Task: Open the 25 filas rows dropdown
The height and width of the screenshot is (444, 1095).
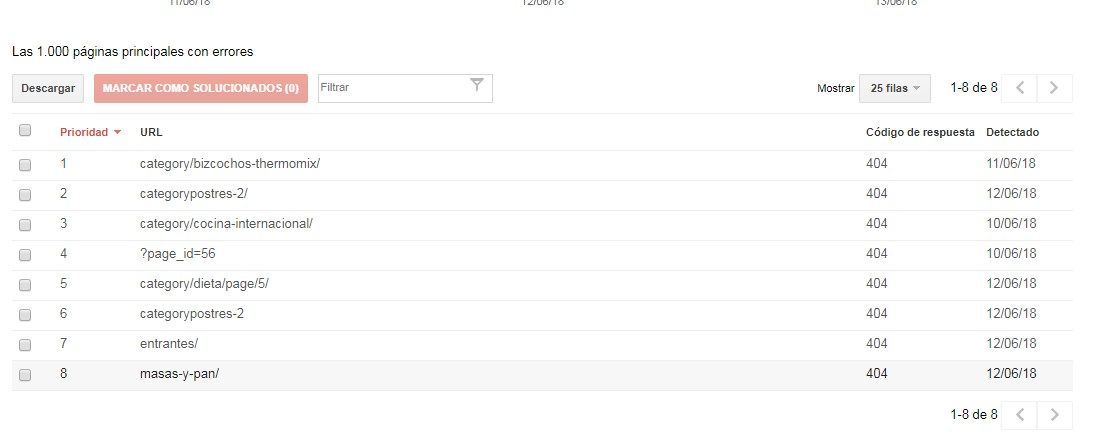Action: click(895, 89)
